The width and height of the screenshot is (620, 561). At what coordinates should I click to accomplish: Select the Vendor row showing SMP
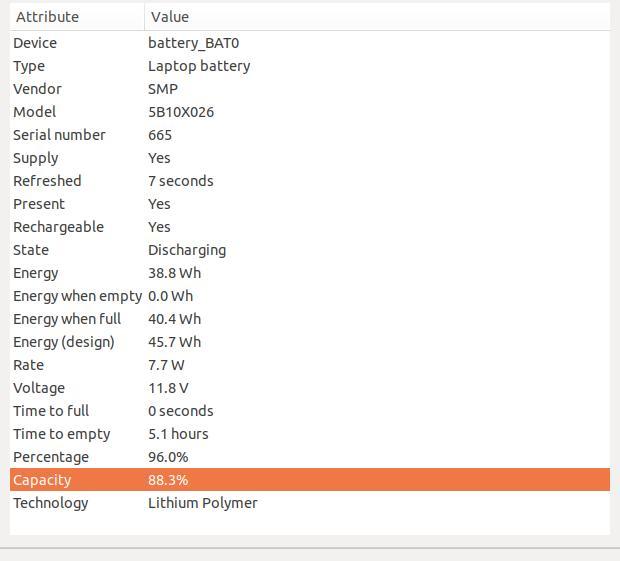click(310, 89)
